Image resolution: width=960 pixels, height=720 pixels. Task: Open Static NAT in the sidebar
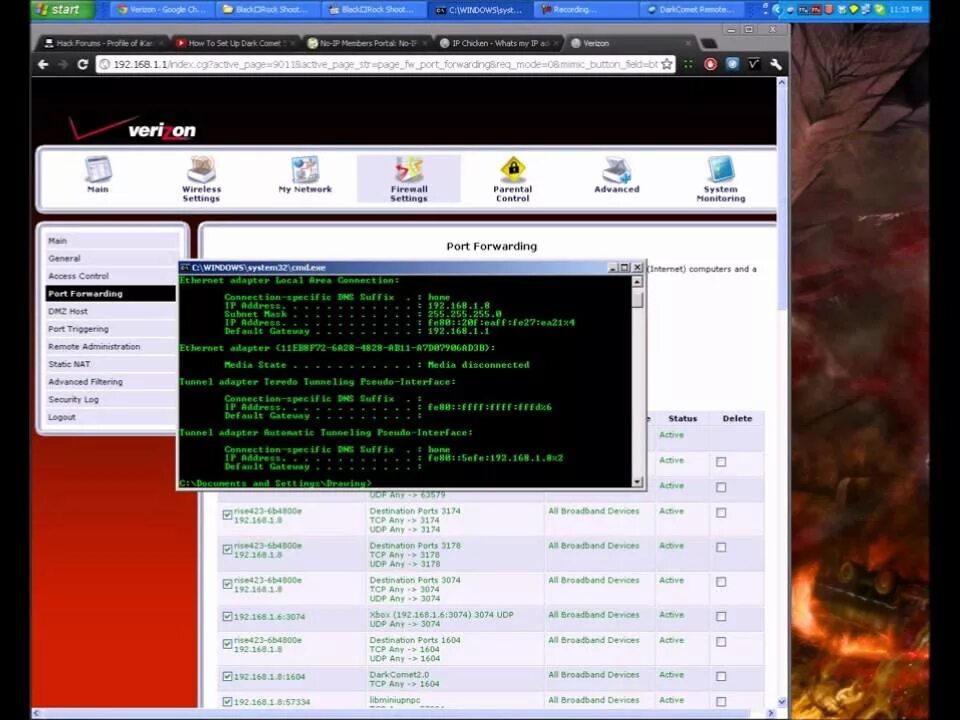click(x=112, y=364)
